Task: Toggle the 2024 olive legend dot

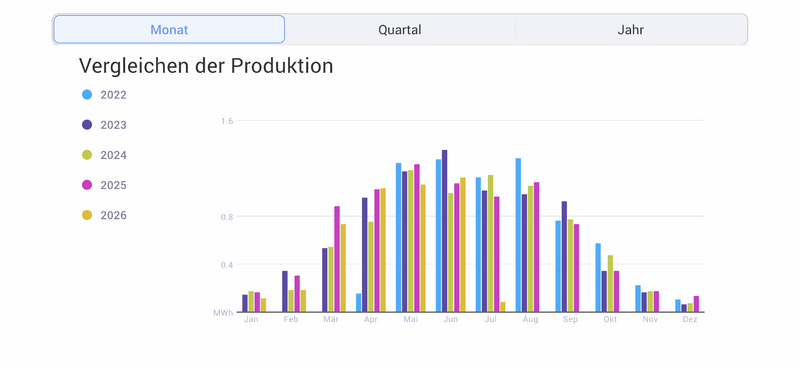Action: (87, 155)
